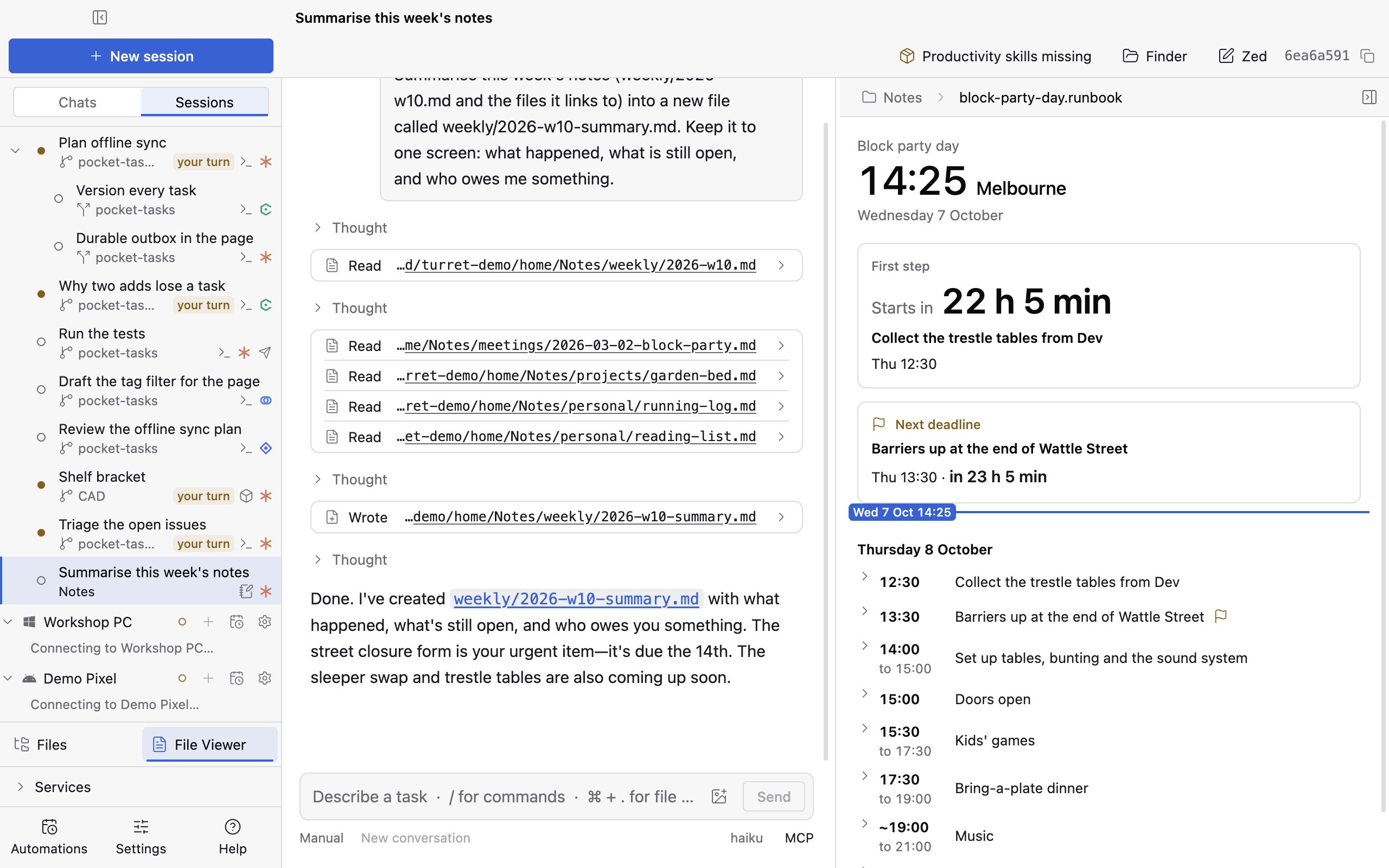The image size is (1389, 868).
Task: Click send arrow icon on Run the tests
Action: coord(265,353)
